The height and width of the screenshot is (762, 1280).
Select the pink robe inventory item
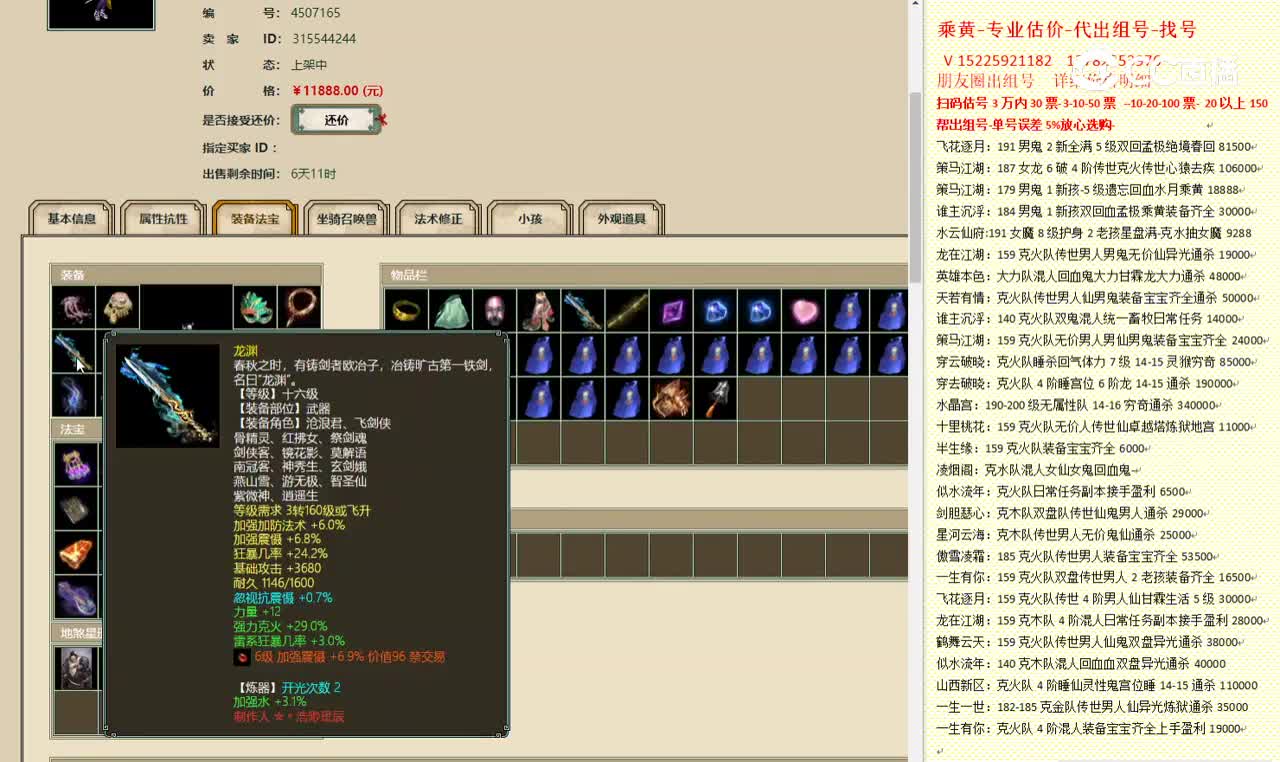[539, 310]
